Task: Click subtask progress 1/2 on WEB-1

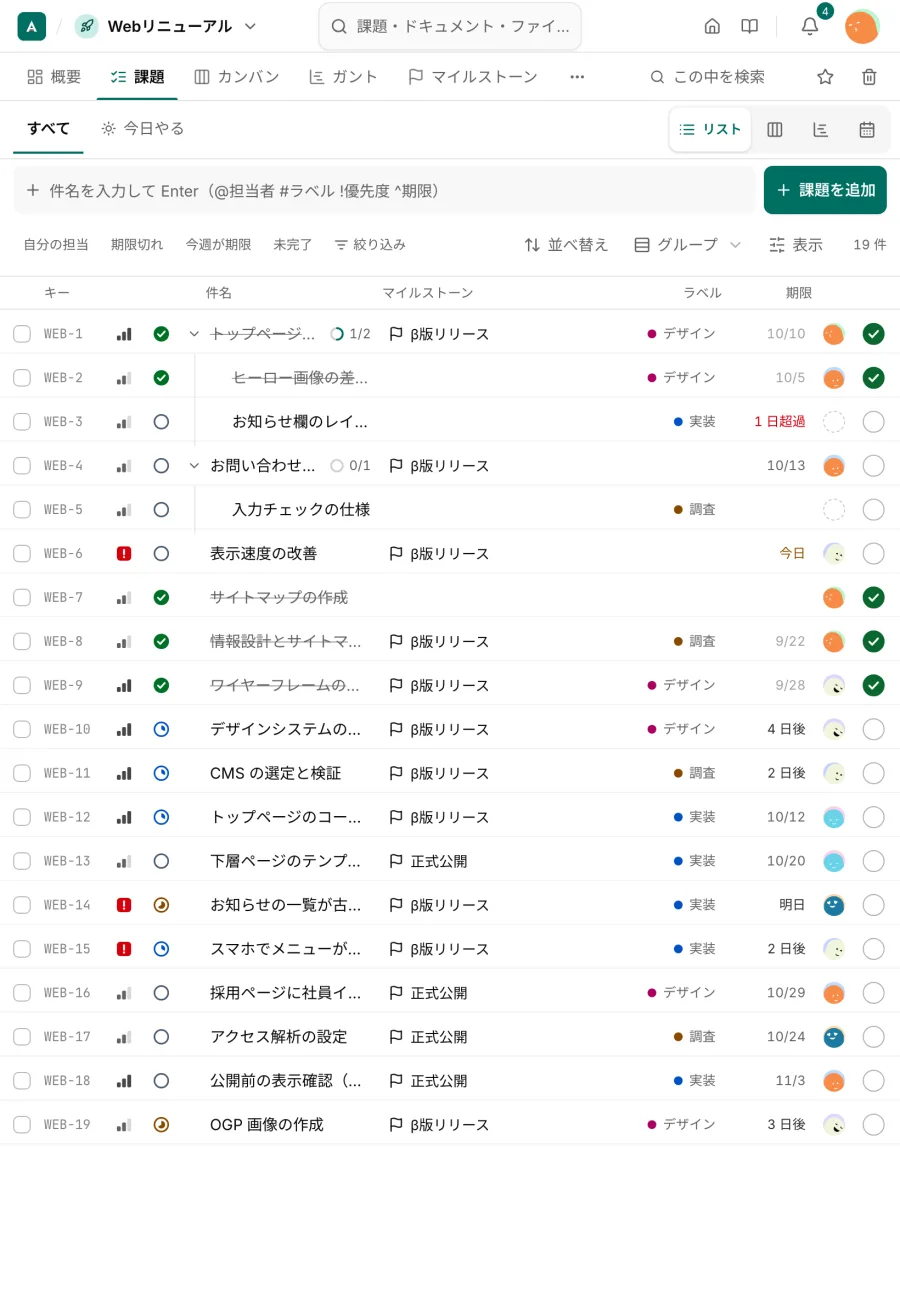Action: (x=350, y=334)
